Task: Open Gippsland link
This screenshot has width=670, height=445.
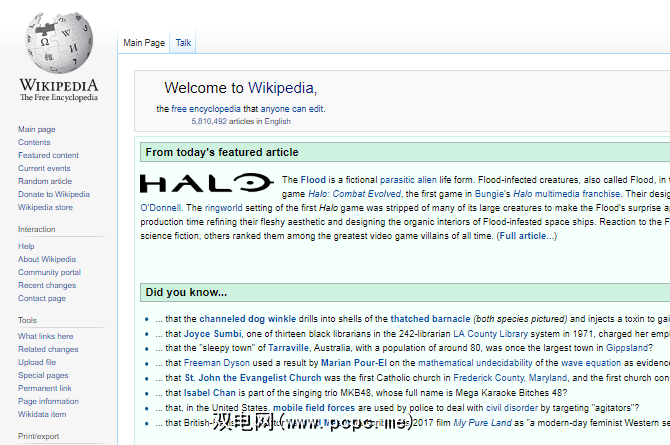Action: [627, 348]
